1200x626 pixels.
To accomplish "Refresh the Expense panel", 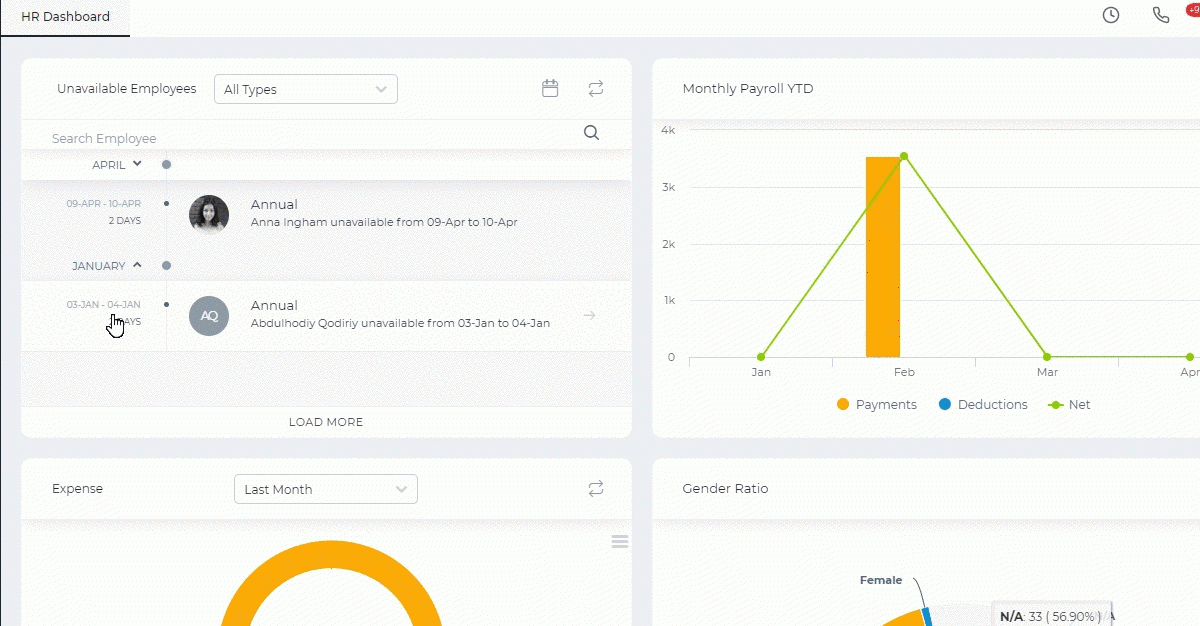I will (x=596, y=488).
